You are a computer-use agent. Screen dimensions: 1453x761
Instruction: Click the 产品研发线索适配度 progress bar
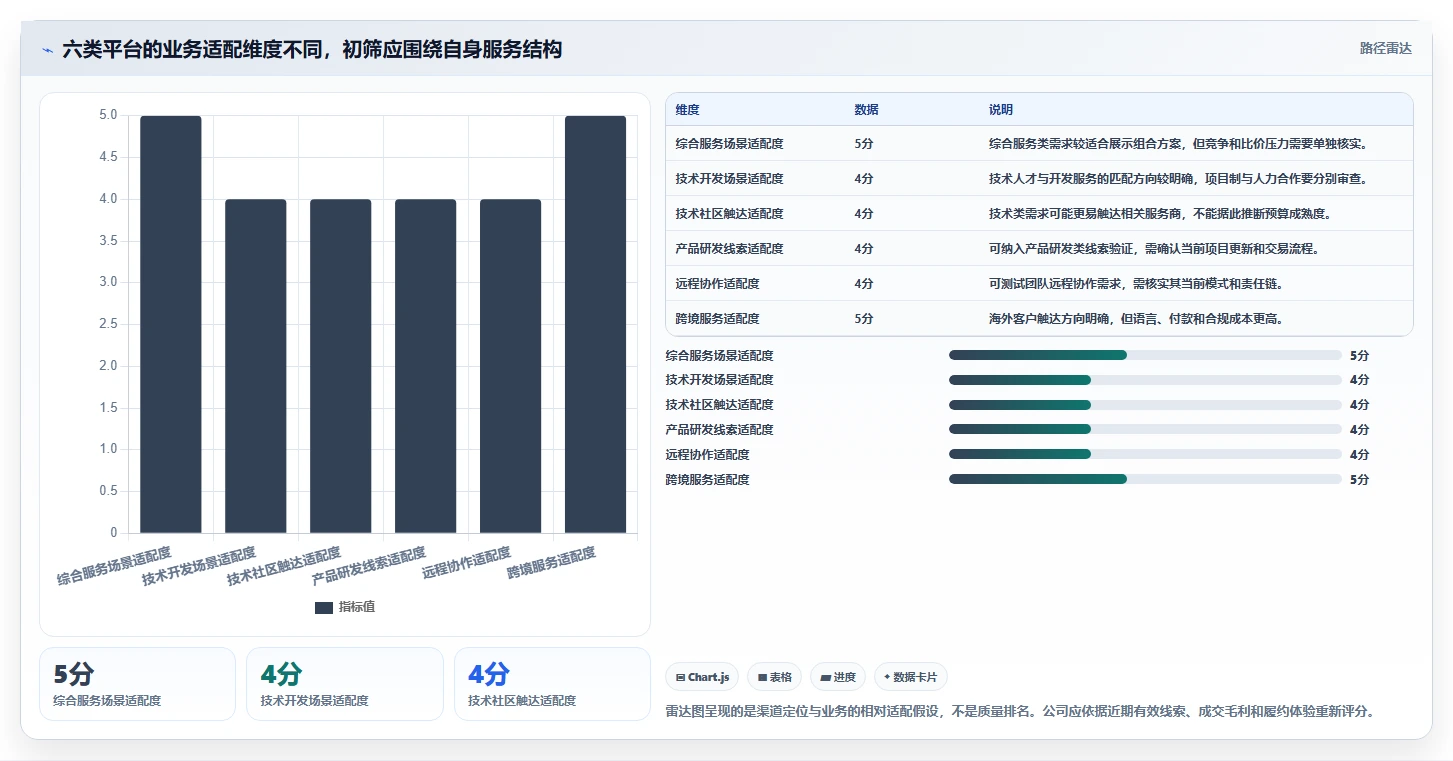point(1145,430)
